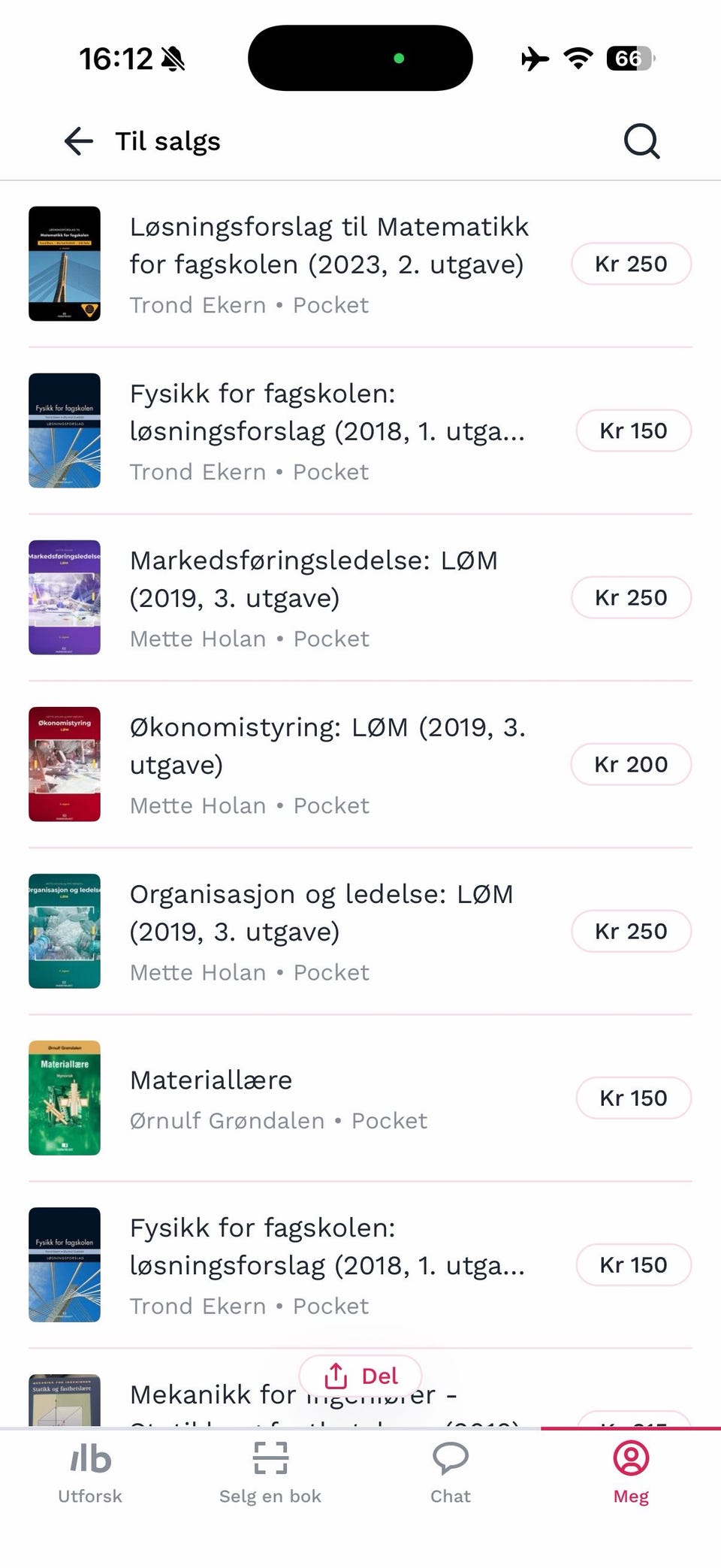Select the Selg en bok scanner tab
This screenshot has height=1568, width=721.
[x=270, y=1473]
